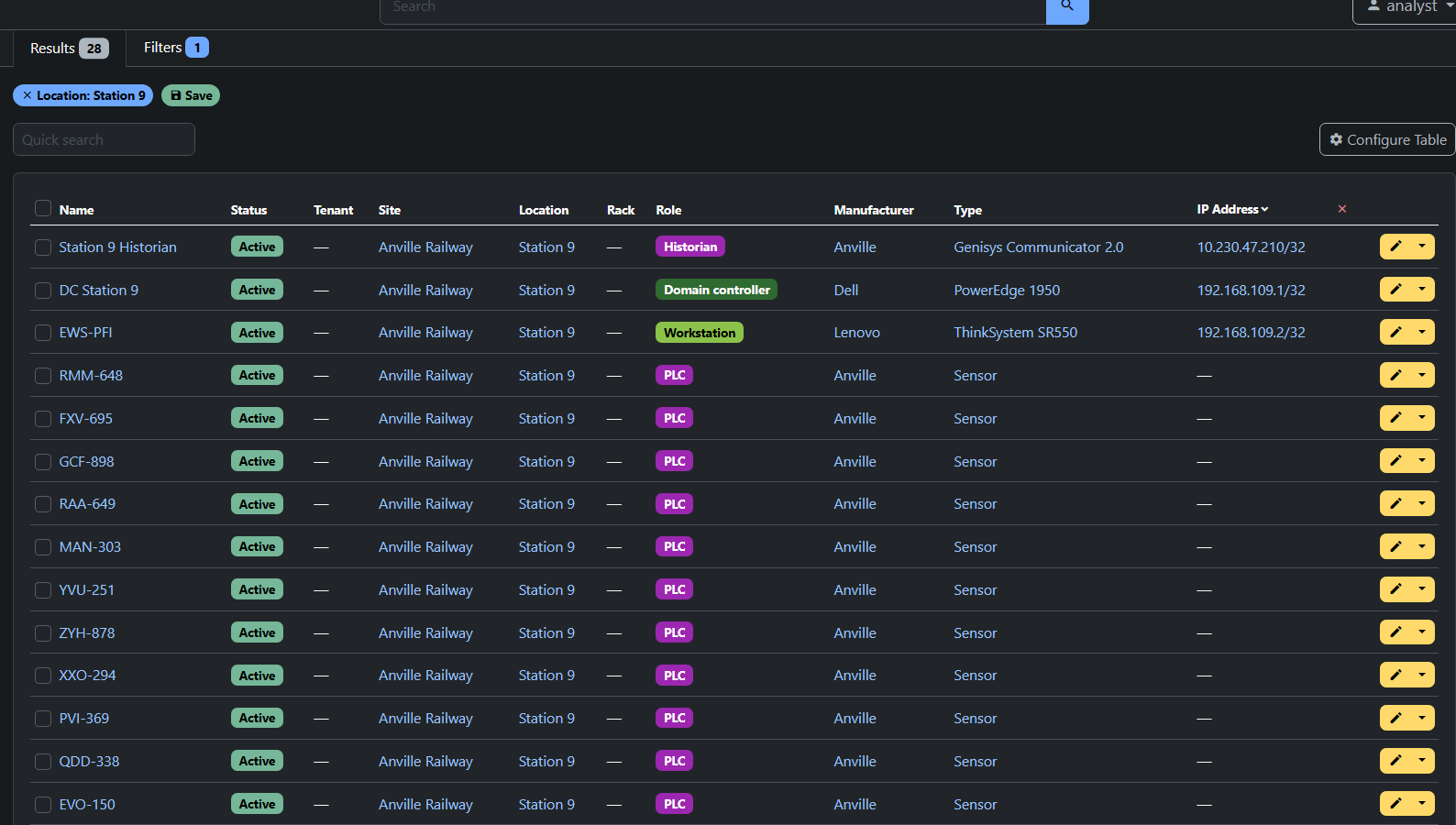Open the Station 9 Historian device link

pos(117,247)
